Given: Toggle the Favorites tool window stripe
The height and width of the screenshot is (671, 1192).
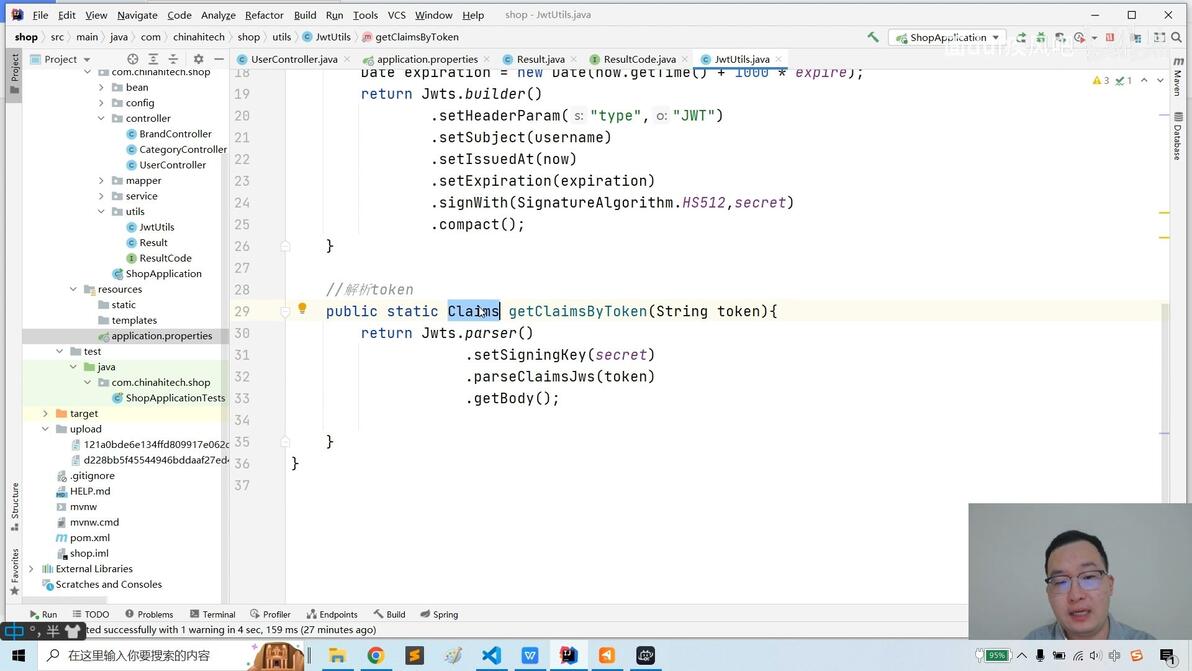Looking at the screenshot, I should click(x=14, y=571).
